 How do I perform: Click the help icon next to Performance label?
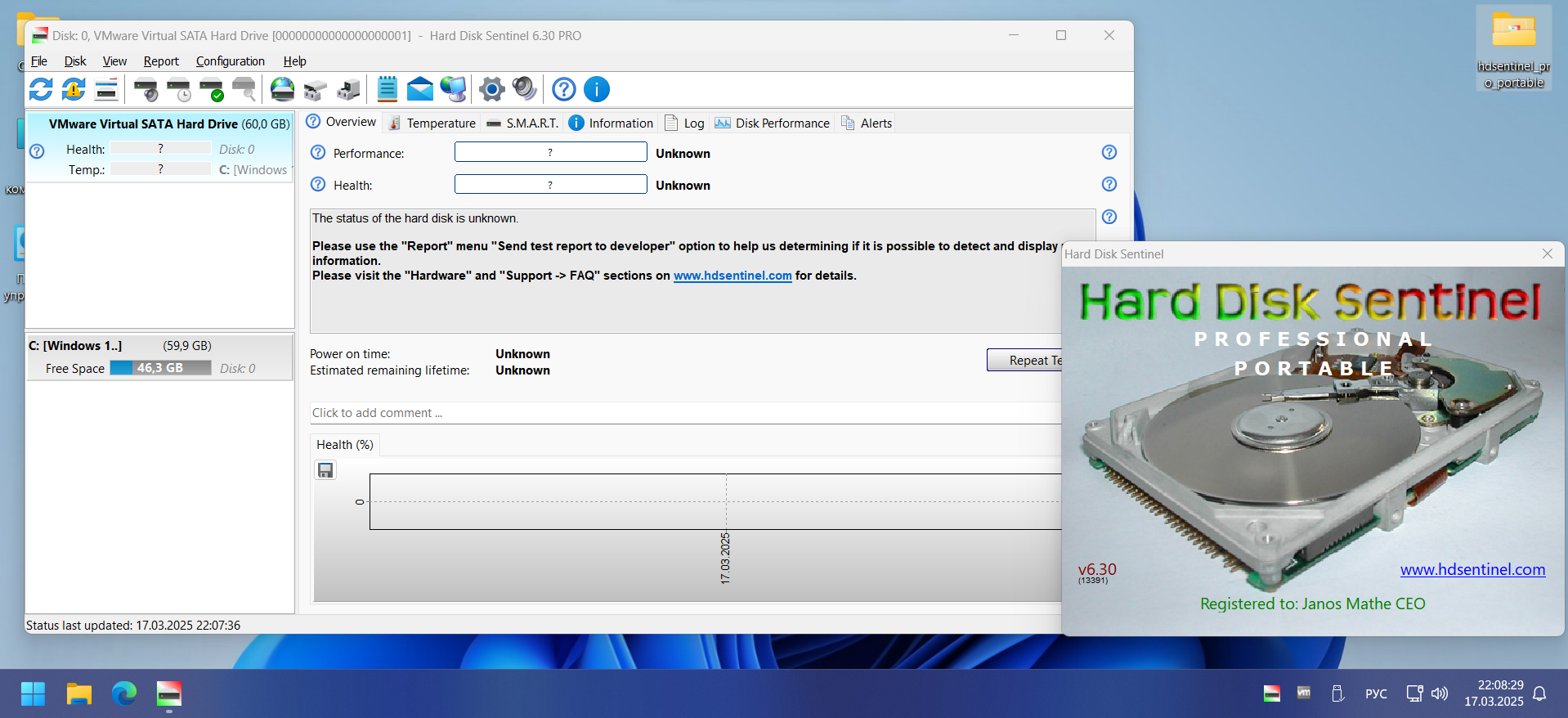pos(318,153)
